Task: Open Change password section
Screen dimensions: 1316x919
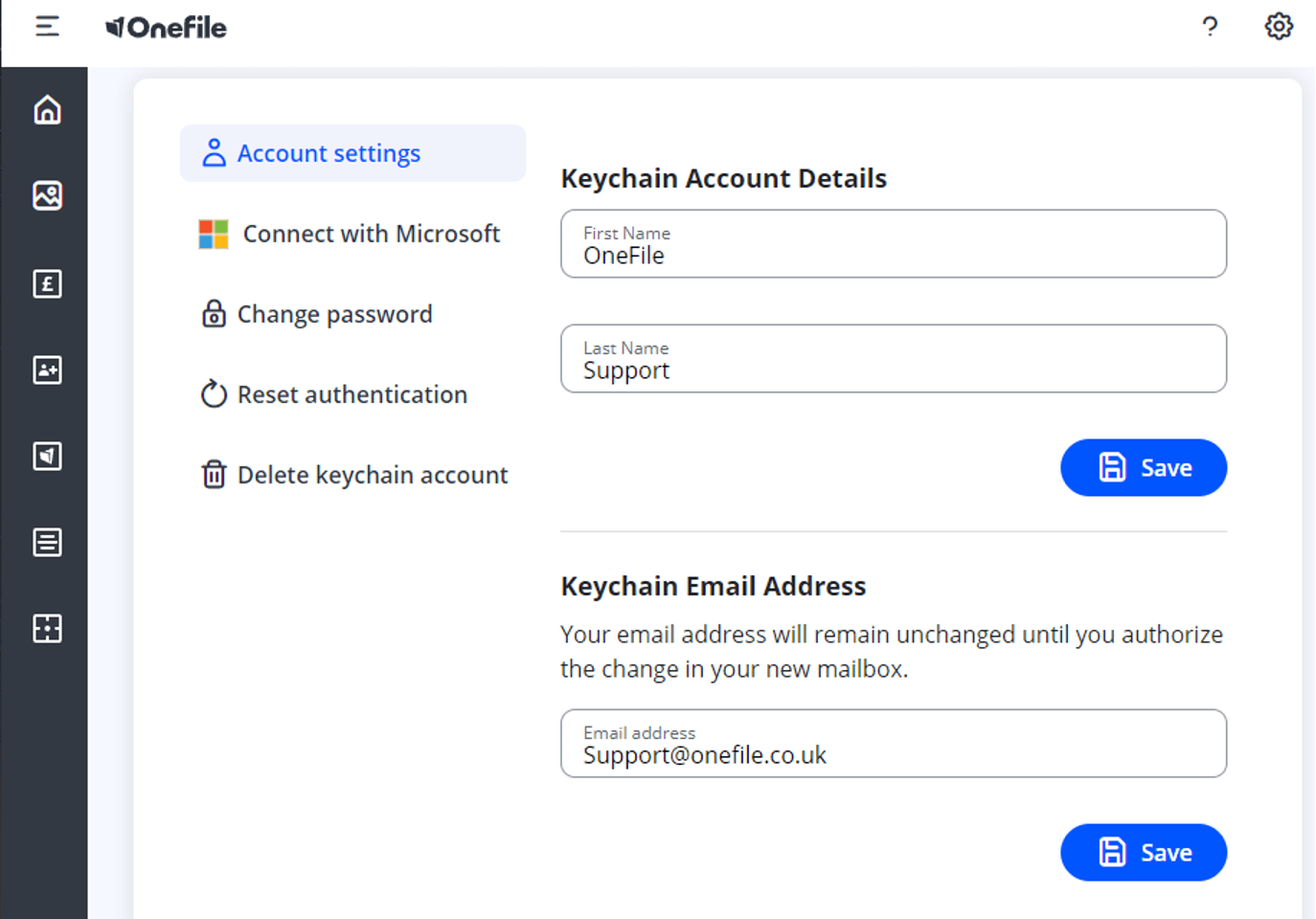Action: (317, 314)
